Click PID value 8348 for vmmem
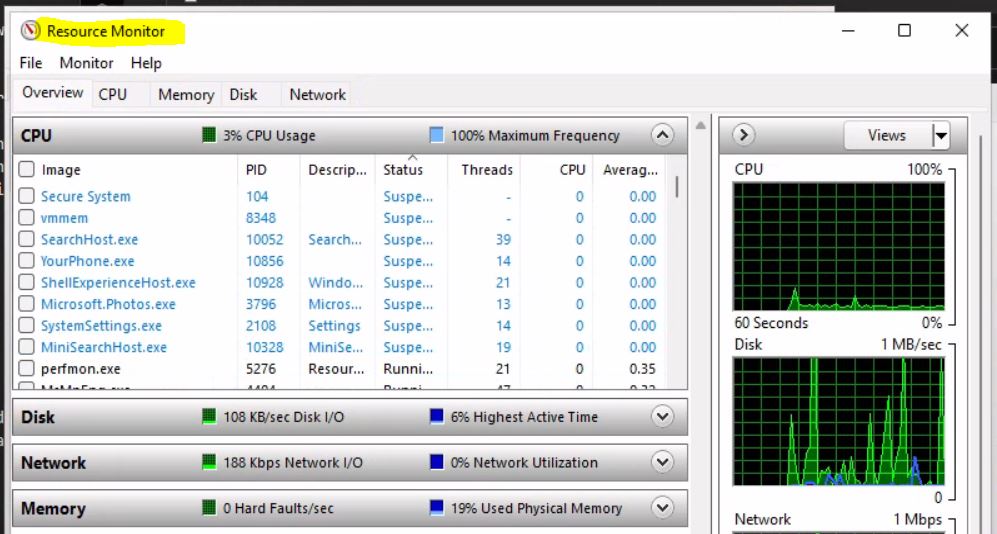This screenshot has height=534, width=997. pos(261,218)
